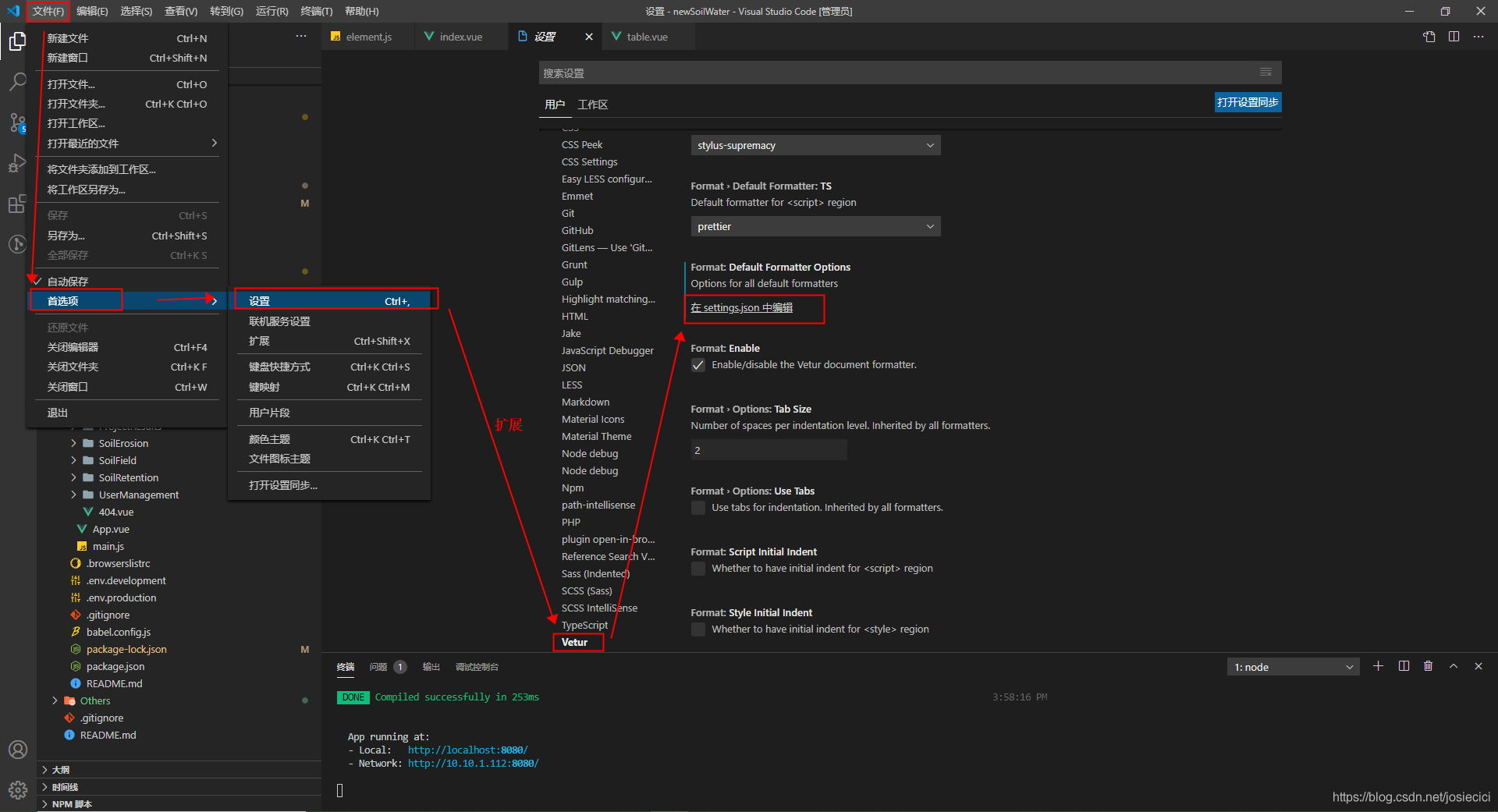Open the editor more actions ellipsis
The height and width of the screenshot is (812, 1498).
pos(1478,37)
